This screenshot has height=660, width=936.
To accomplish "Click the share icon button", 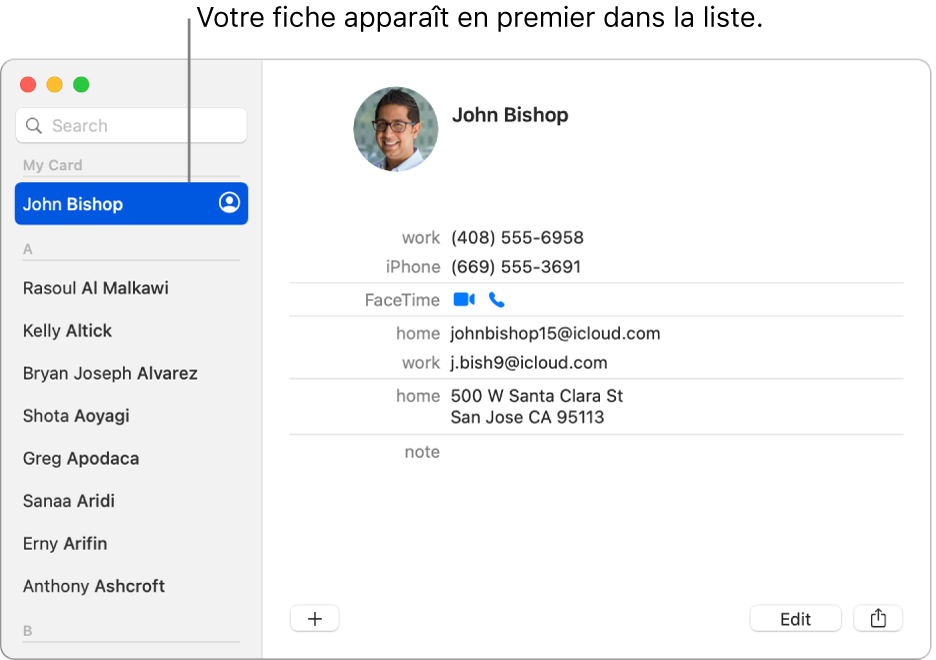I will [878, 618].
